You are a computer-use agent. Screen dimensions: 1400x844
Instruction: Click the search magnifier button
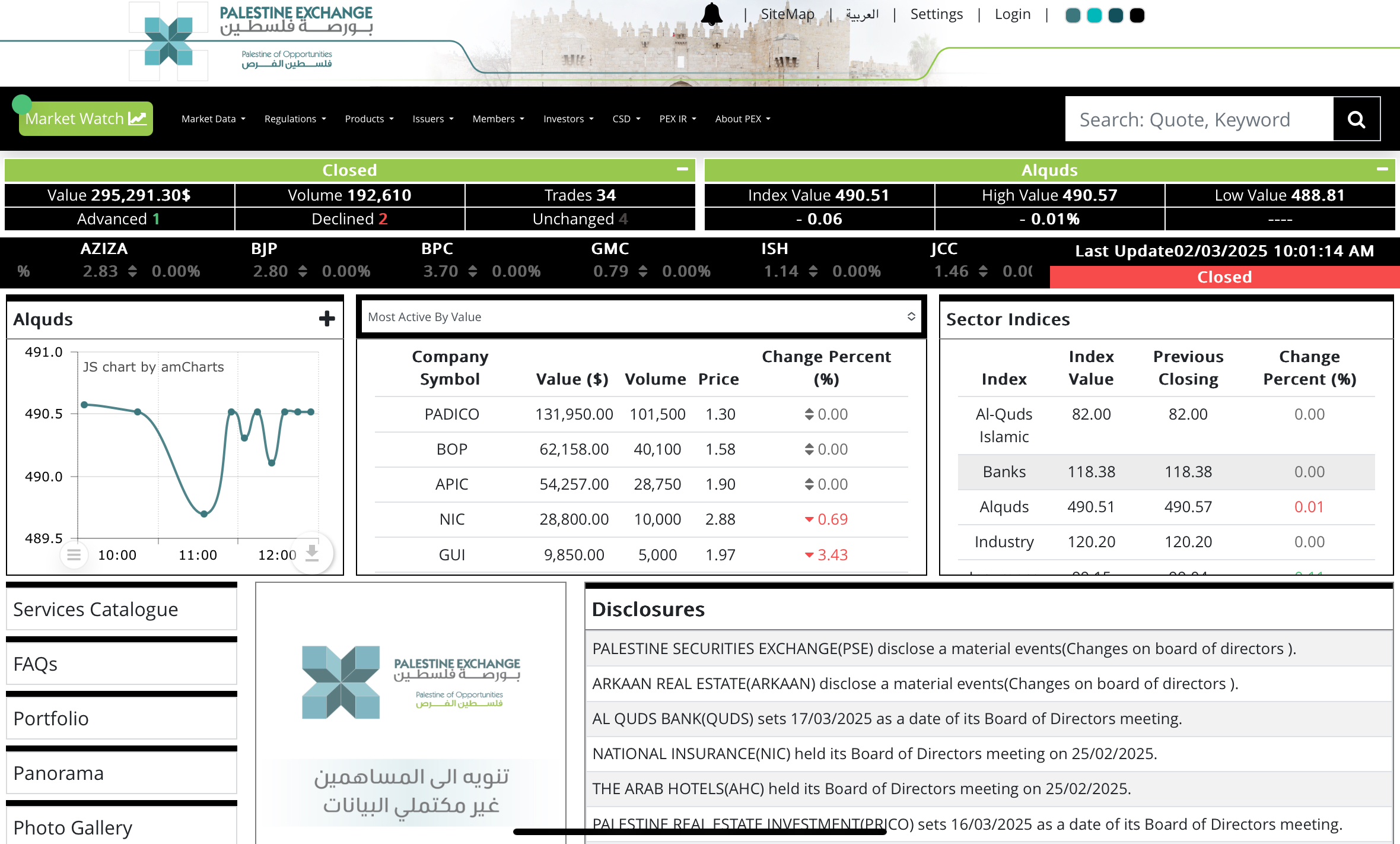1356,119
